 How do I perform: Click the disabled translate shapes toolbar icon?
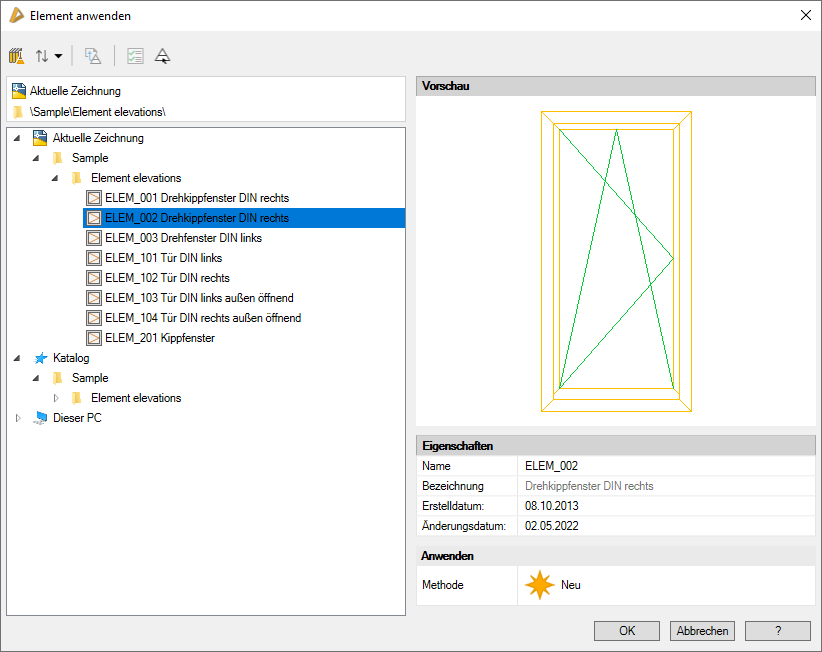click(92, 56)
